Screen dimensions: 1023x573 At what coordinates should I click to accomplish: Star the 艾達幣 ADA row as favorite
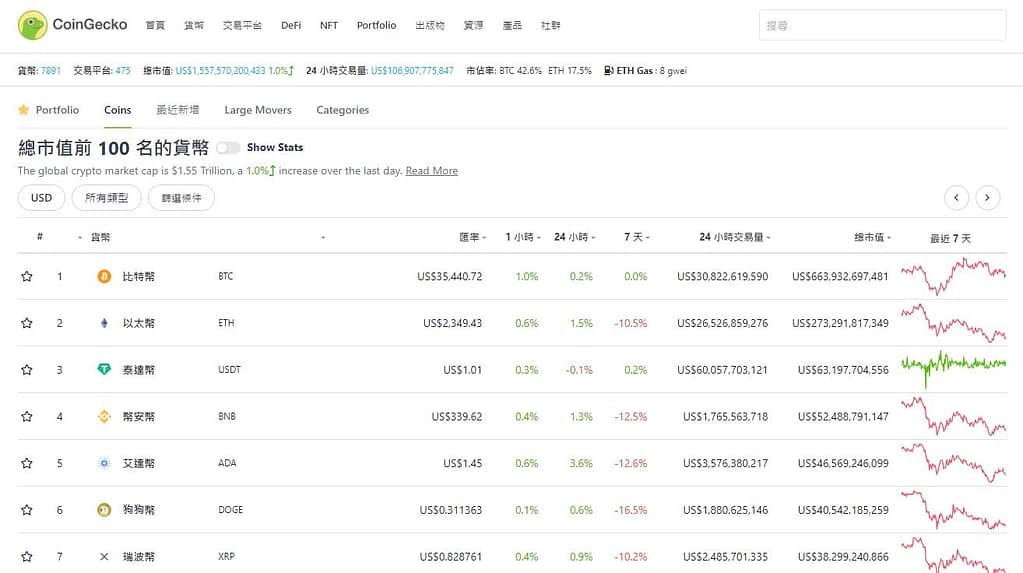click(27, 463)
